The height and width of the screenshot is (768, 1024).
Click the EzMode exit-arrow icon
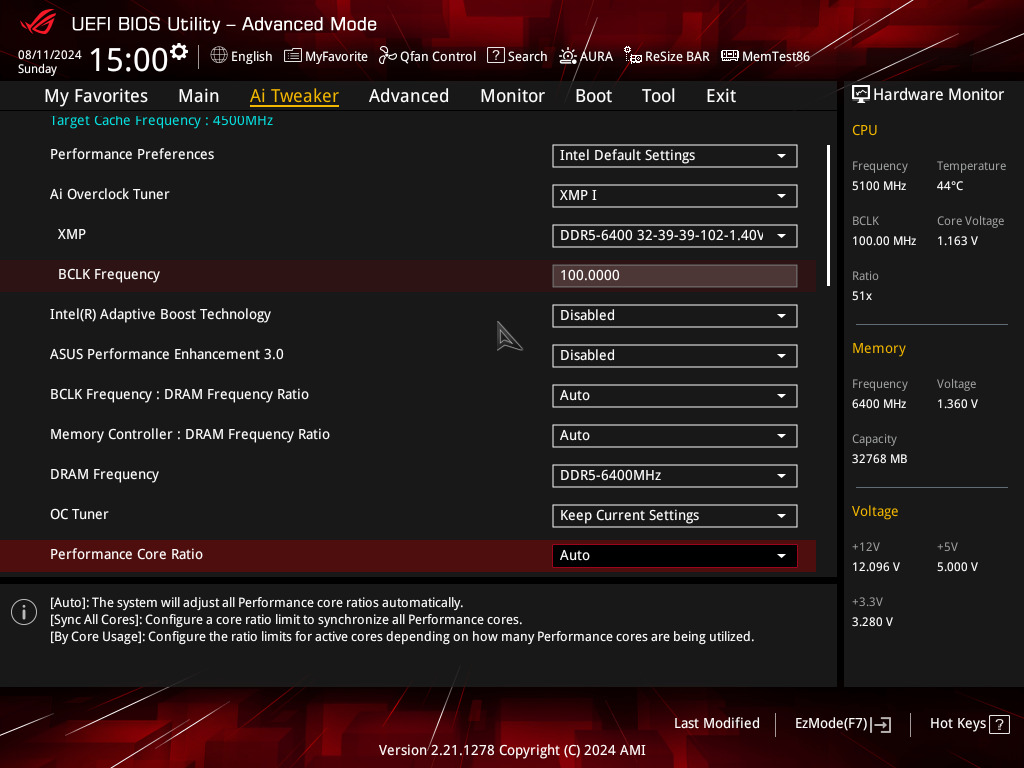(x=881, y=724)
